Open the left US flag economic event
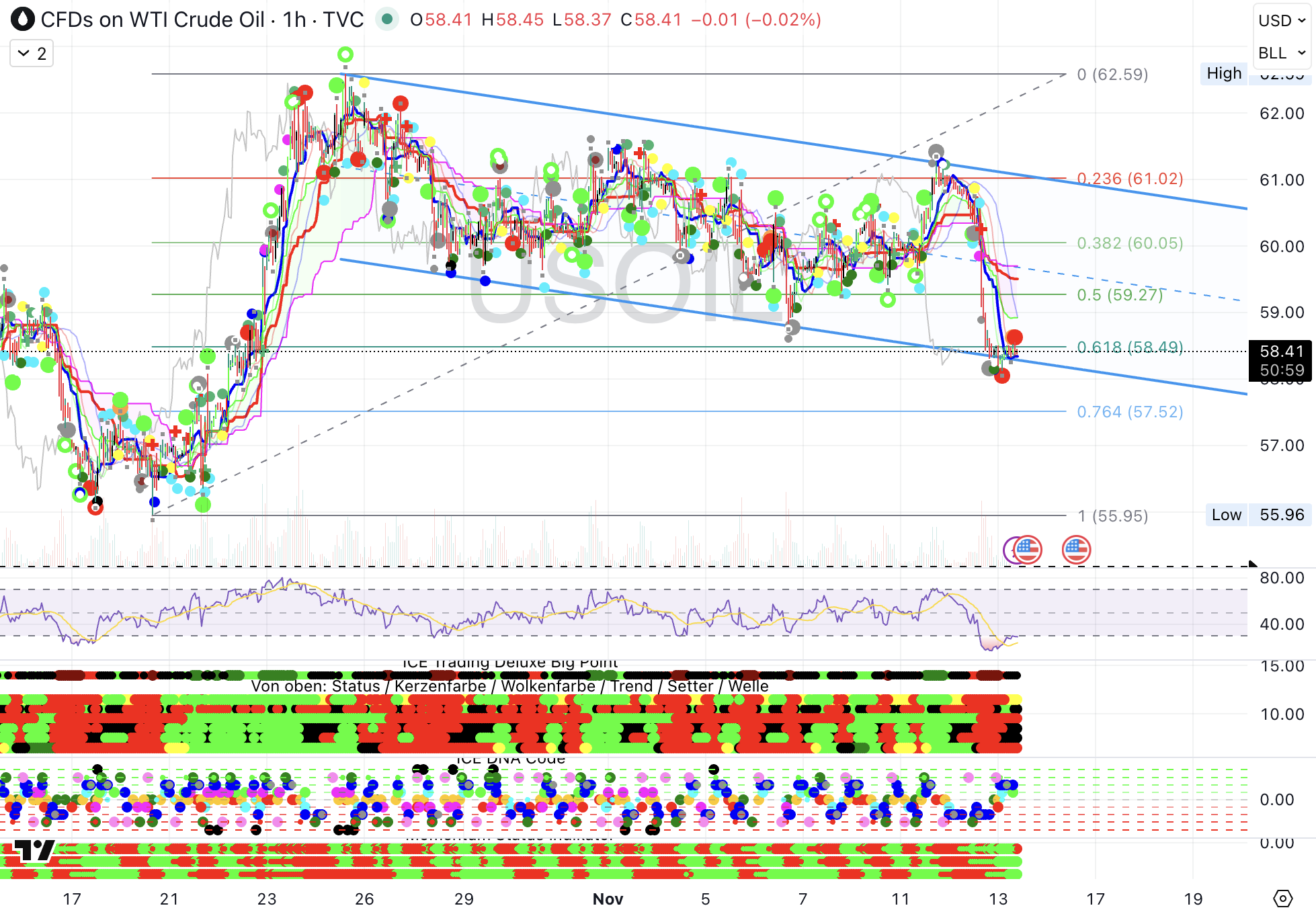This screenshot has width=1316, height=914. (1028, 550)
